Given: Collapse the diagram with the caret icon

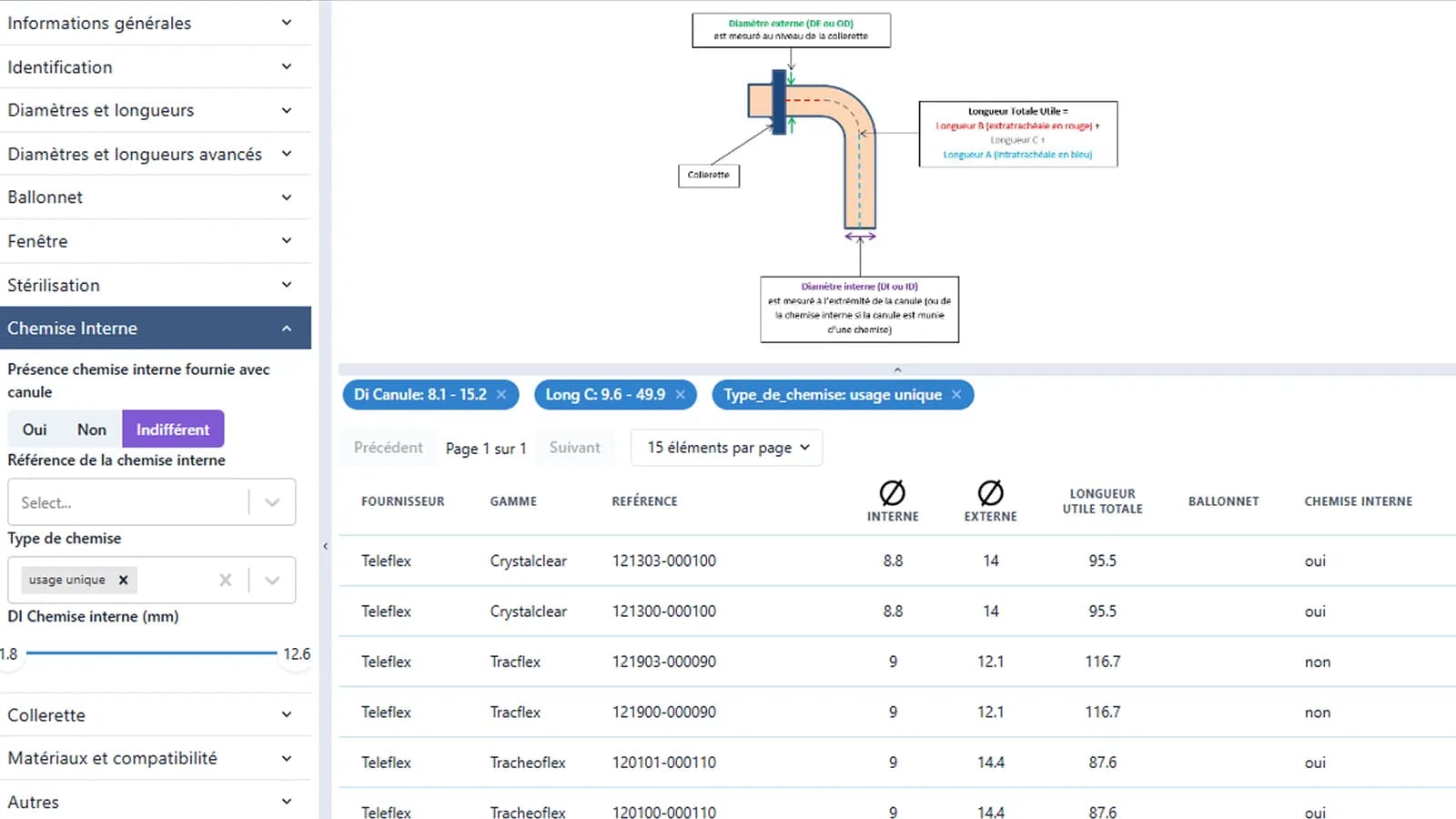Looking at the screenshot, I should click(x=897, y=369).
